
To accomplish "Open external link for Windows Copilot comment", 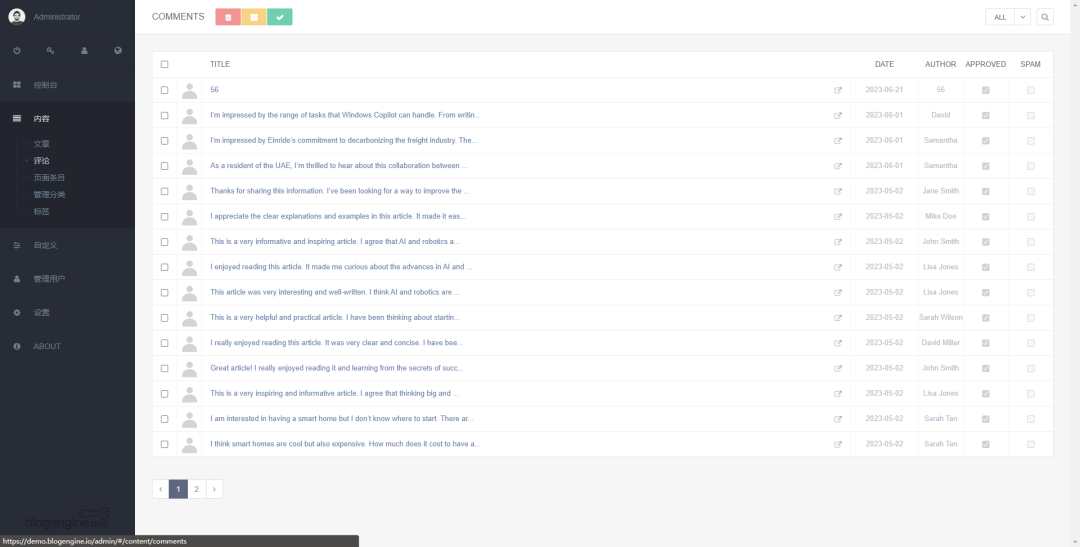I will click(838, 116).
